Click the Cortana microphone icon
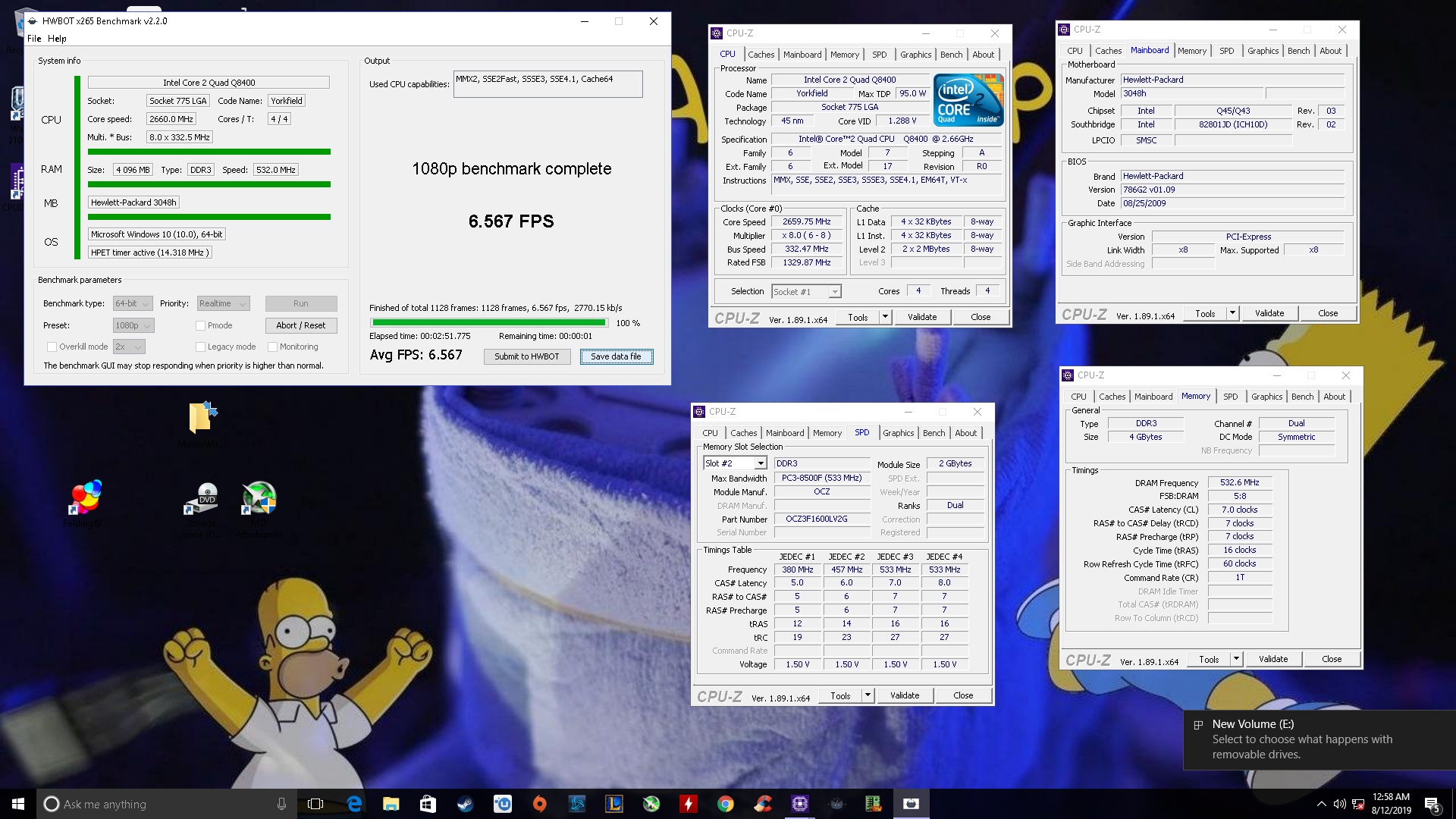The image size is (1456, 819). [x=281, y=804]
